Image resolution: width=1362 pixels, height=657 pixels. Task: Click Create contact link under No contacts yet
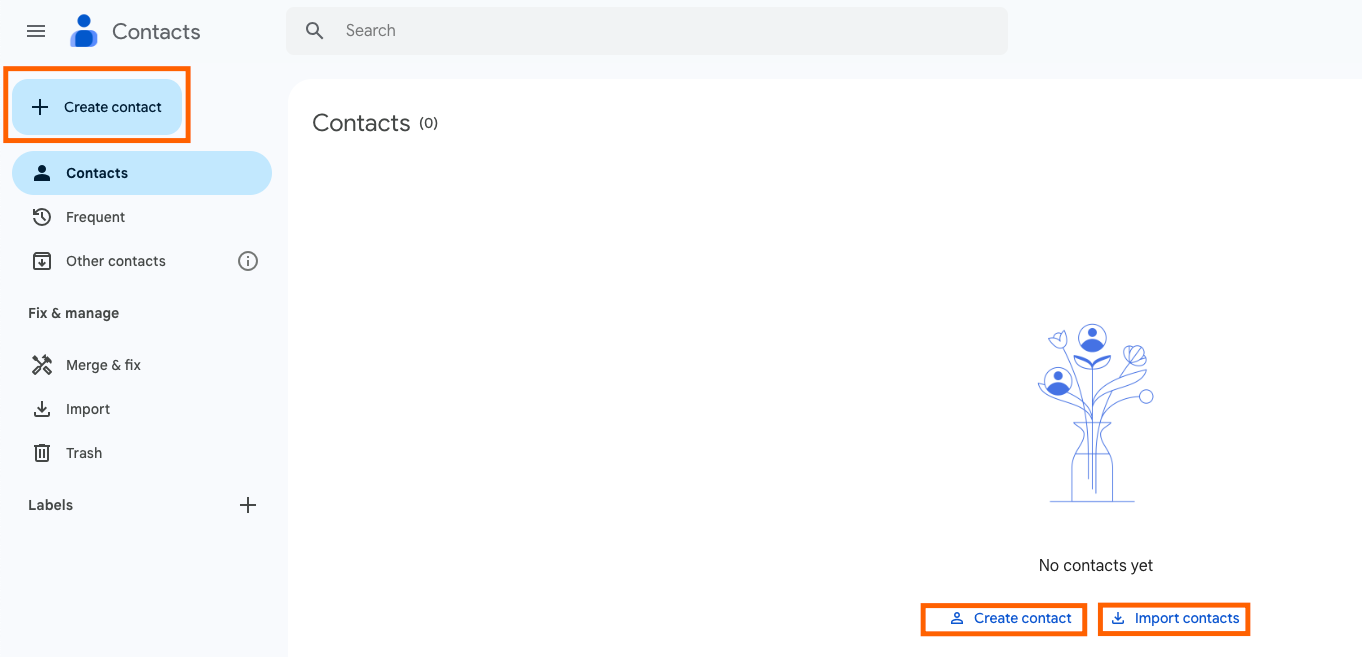tap(1010, 618)
